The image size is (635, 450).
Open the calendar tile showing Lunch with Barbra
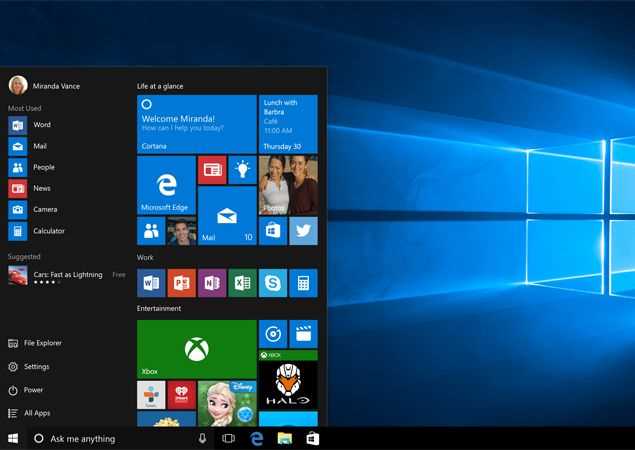(288, 124)
